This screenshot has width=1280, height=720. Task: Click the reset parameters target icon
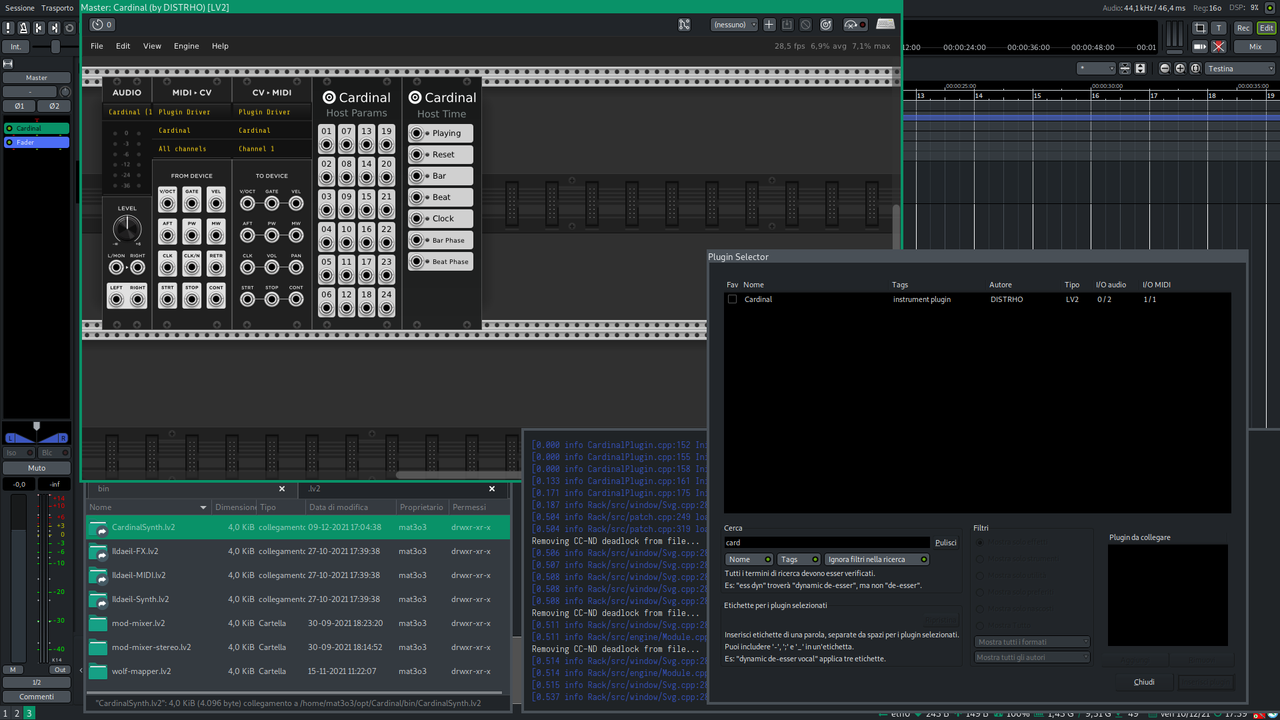[826, 24]
